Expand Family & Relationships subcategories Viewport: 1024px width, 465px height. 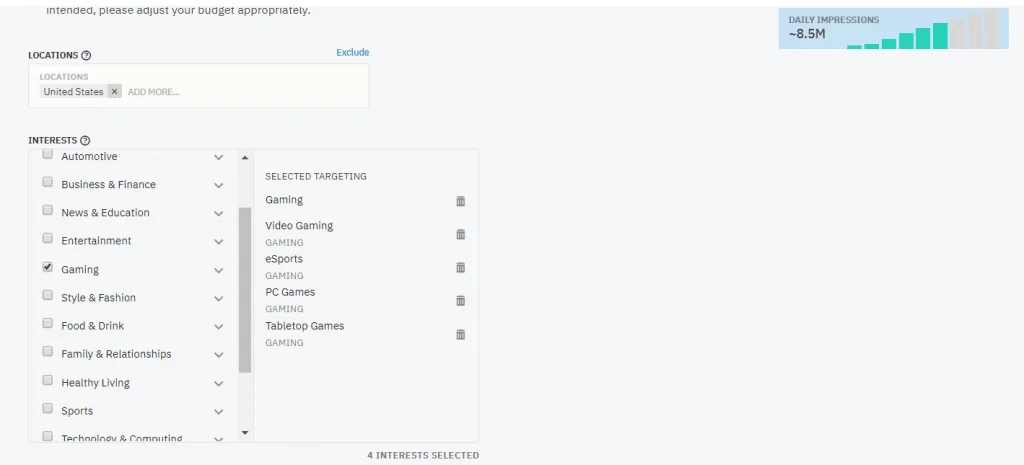tap(219, 355)
